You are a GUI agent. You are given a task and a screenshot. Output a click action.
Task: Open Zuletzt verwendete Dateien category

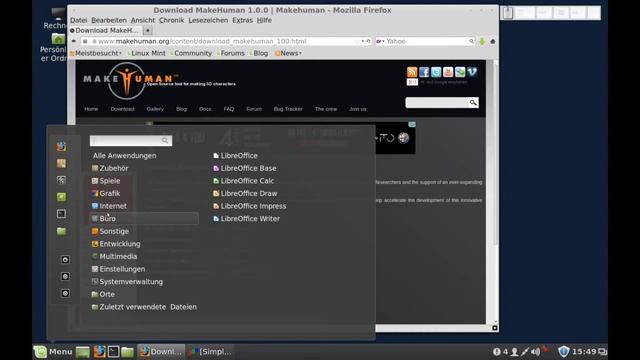(x=144, y=307)
